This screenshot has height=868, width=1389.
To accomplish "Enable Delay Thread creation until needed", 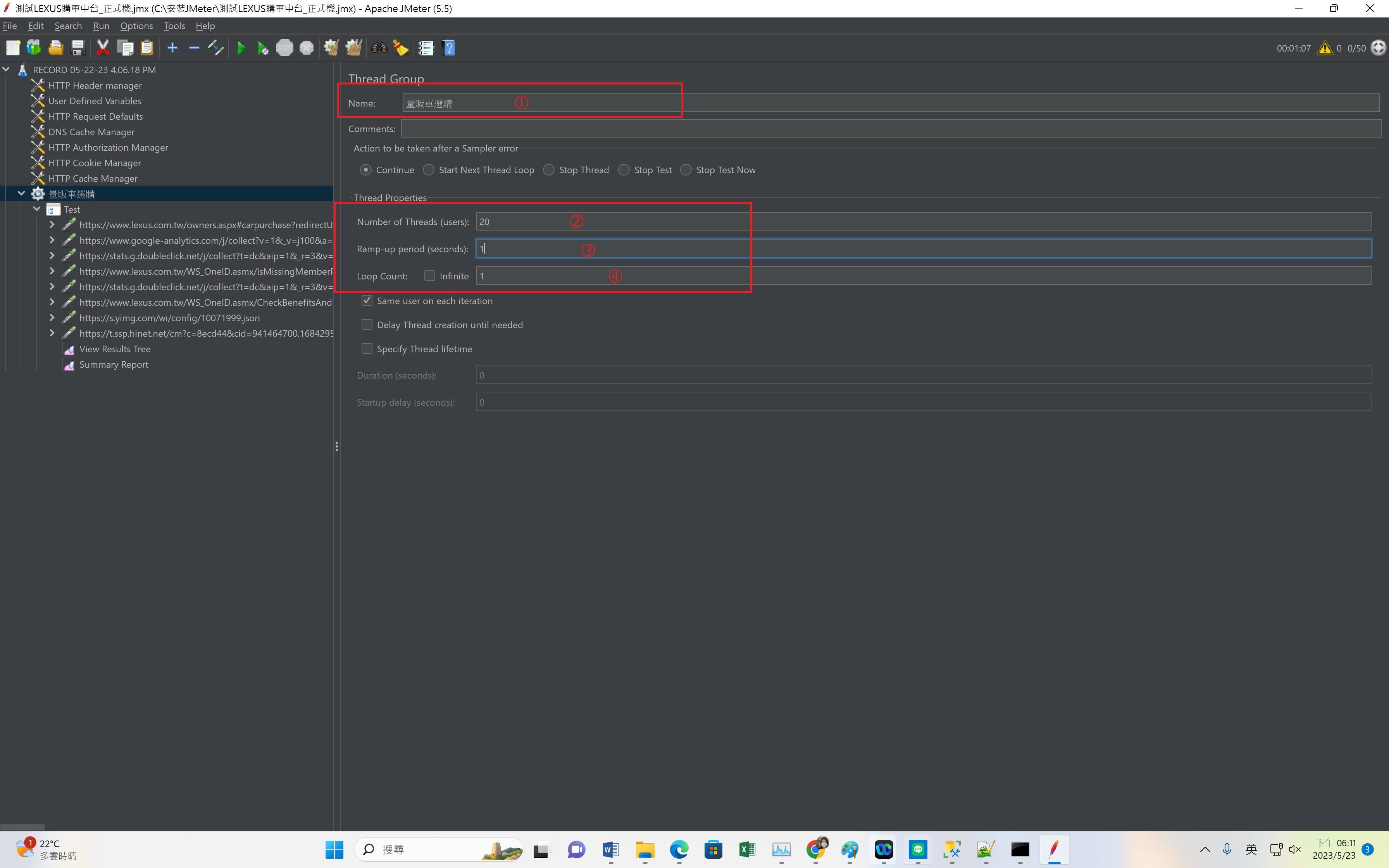I will coord(367,325).
